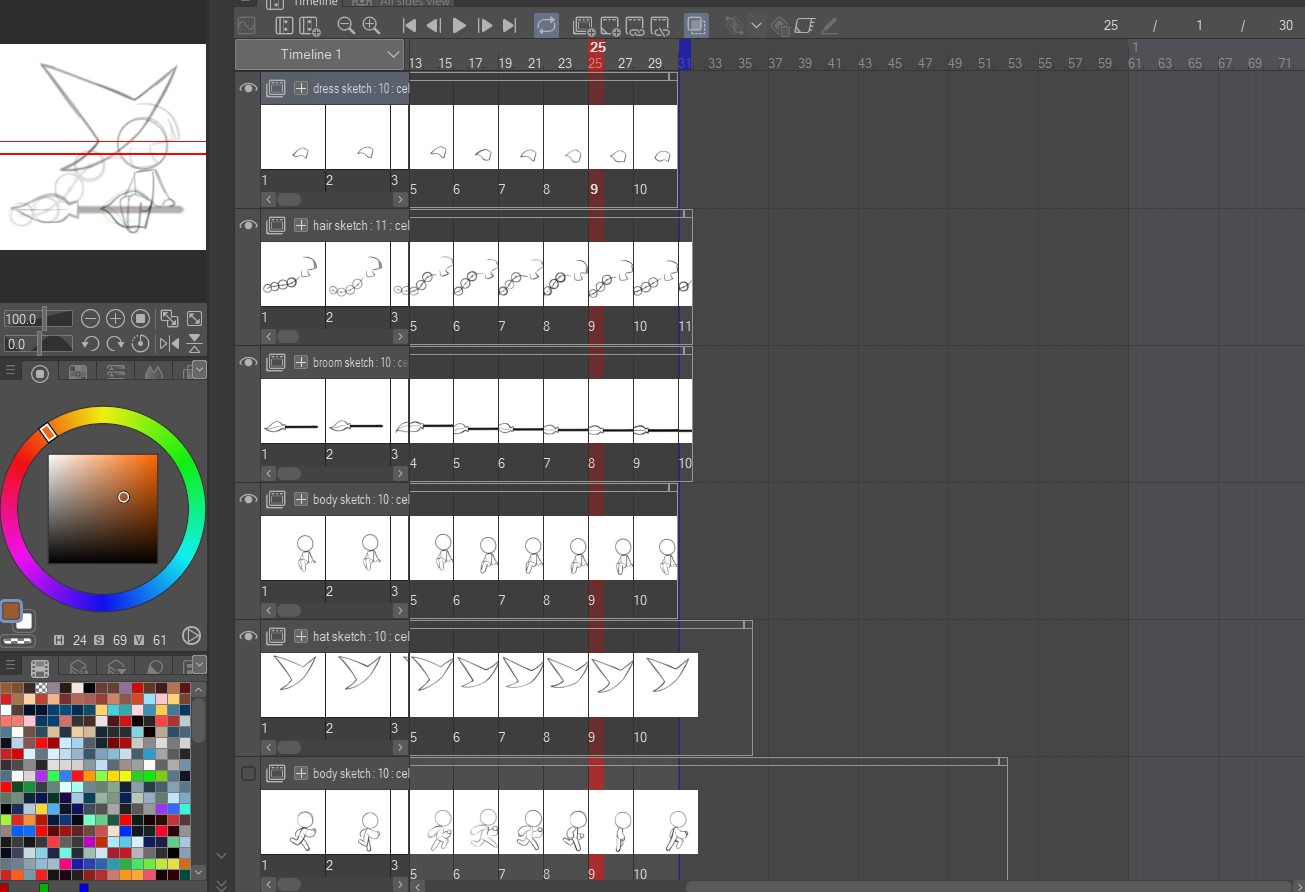Expand the hat sketch layer folder
Image resolution: width=1305 pixels, height=892 pixels.
pos(301,636)
